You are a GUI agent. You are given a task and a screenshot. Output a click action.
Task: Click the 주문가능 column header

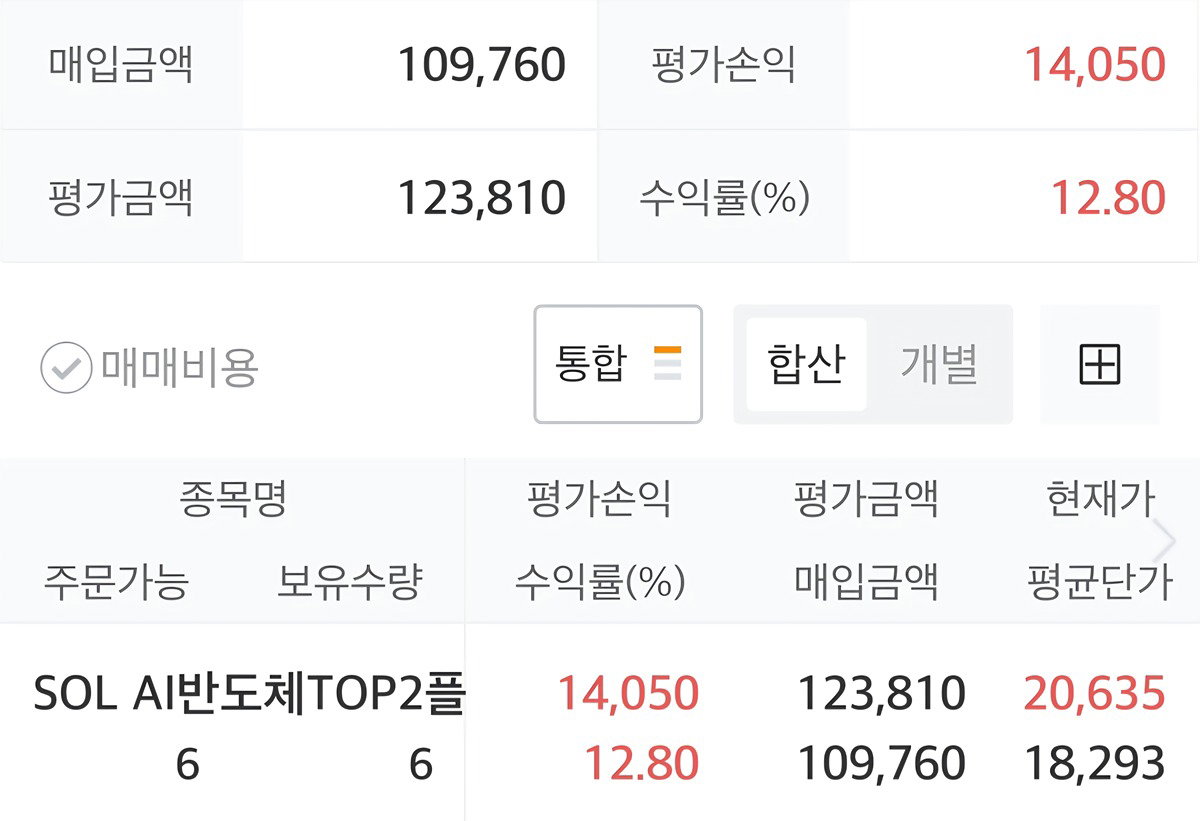(116, 581)
